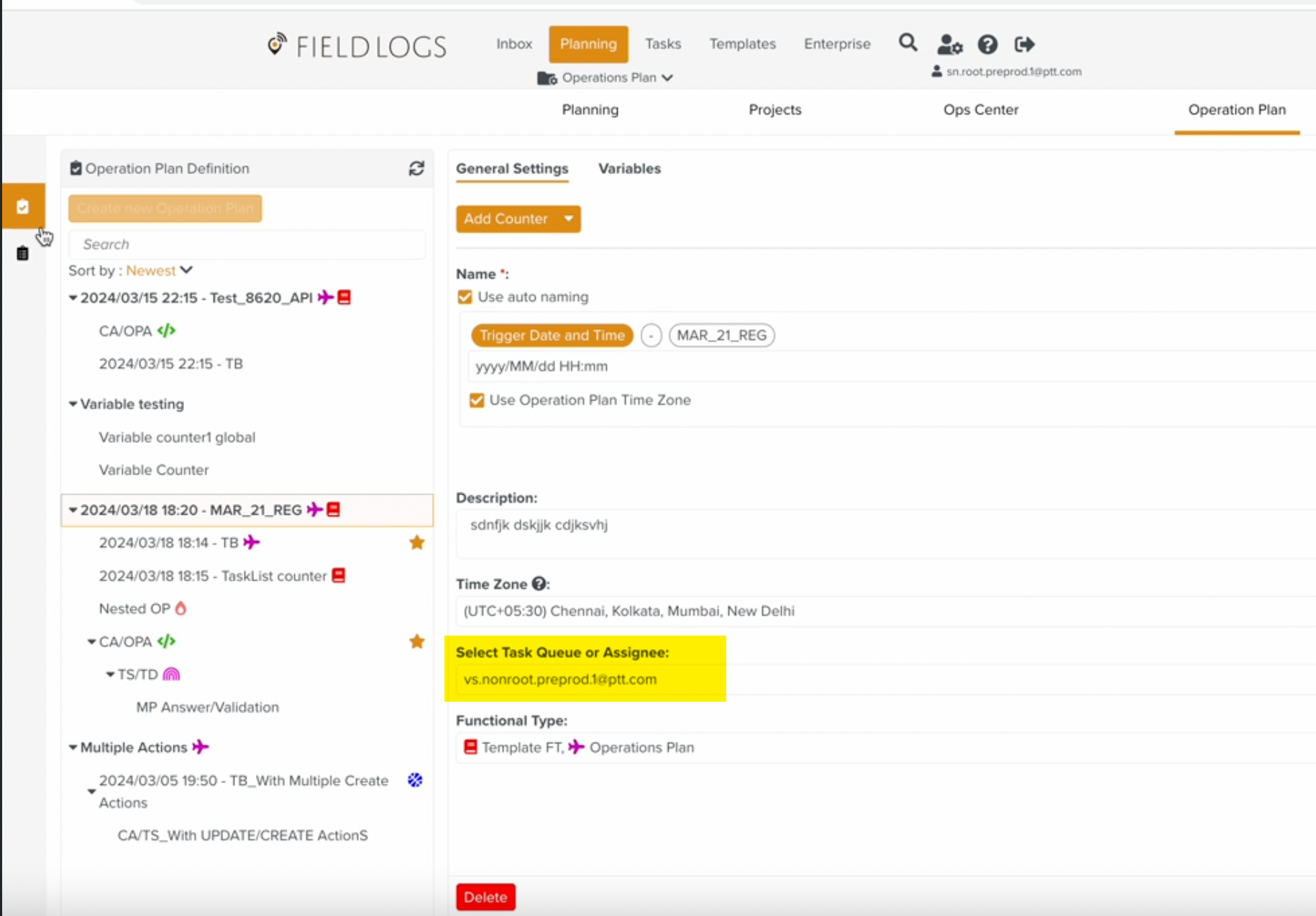Refresh the Operation Plan Definition list

pos(416,168)
